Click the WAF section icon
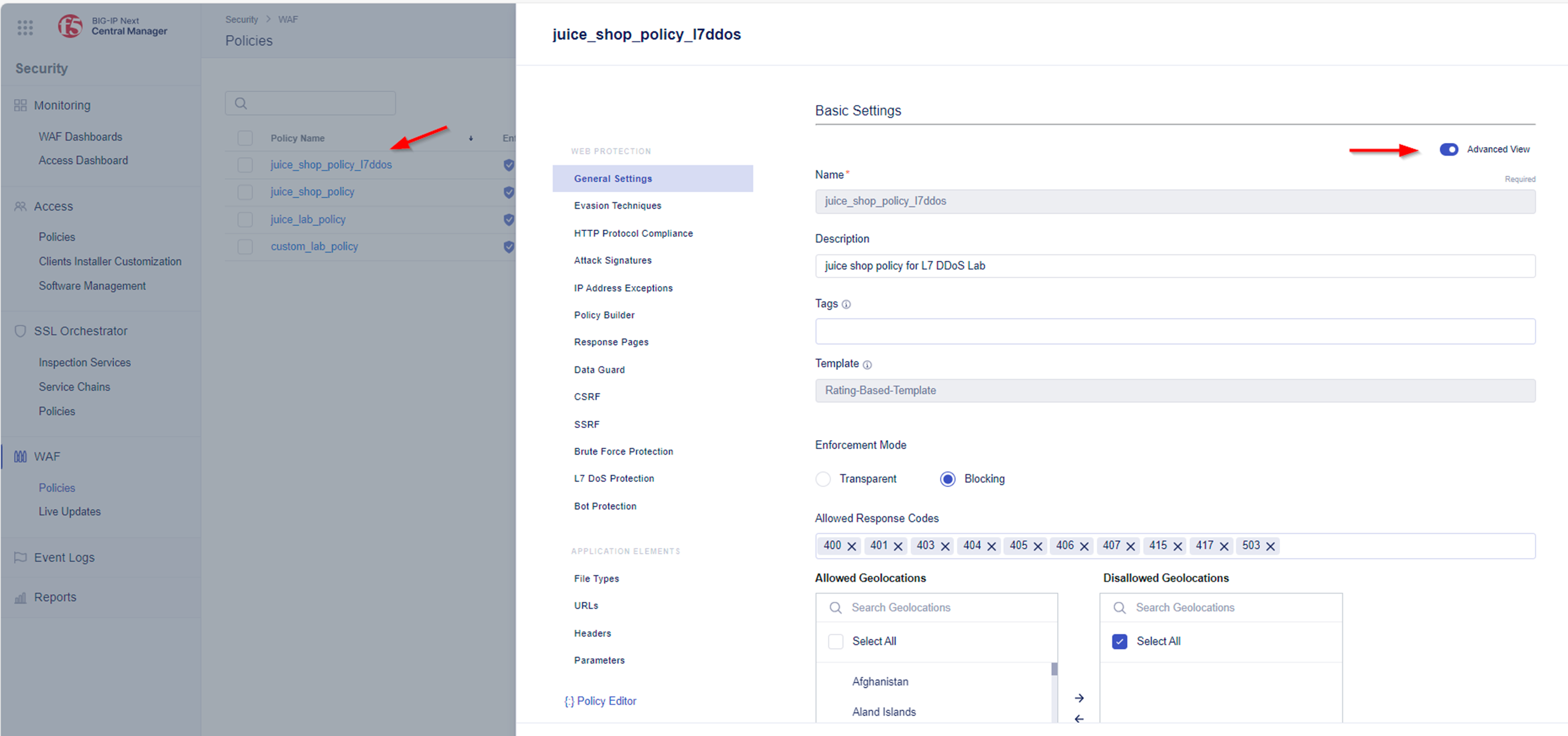Screen dimensions: 1568x736 20,456
